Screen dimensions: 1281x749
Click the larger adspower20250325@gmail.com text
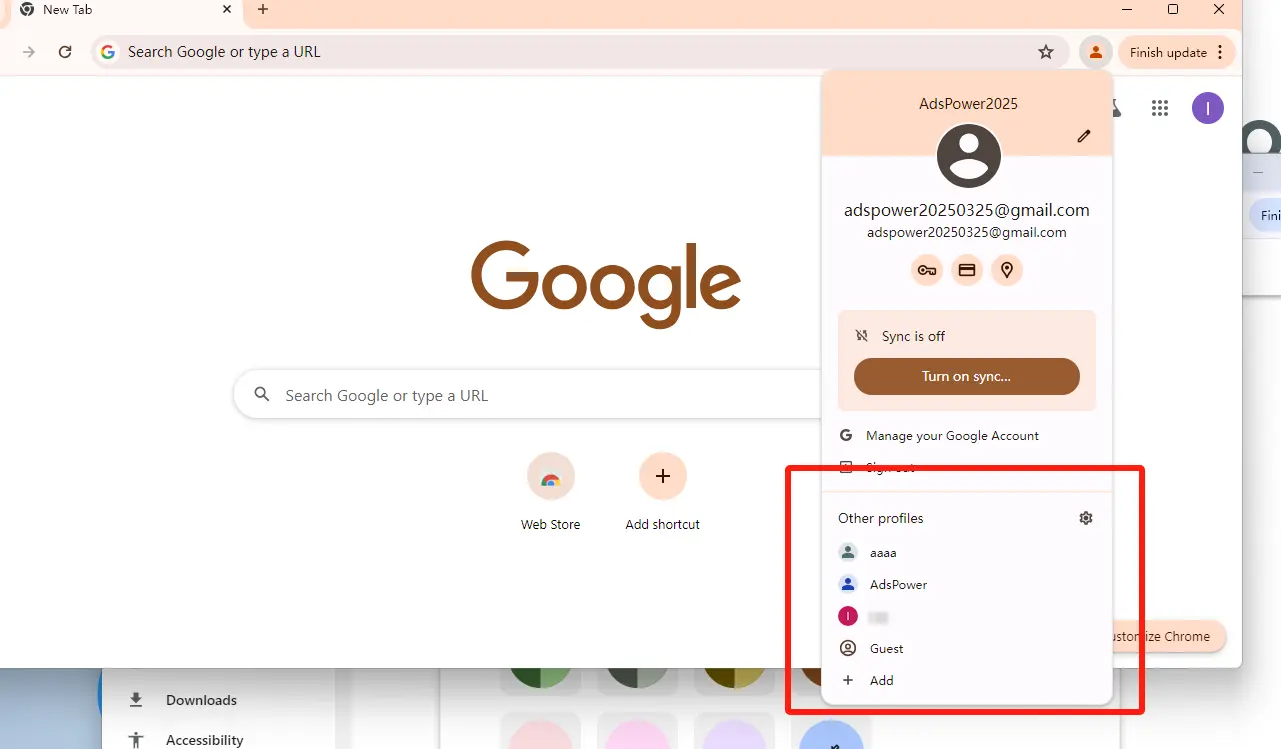967,210
